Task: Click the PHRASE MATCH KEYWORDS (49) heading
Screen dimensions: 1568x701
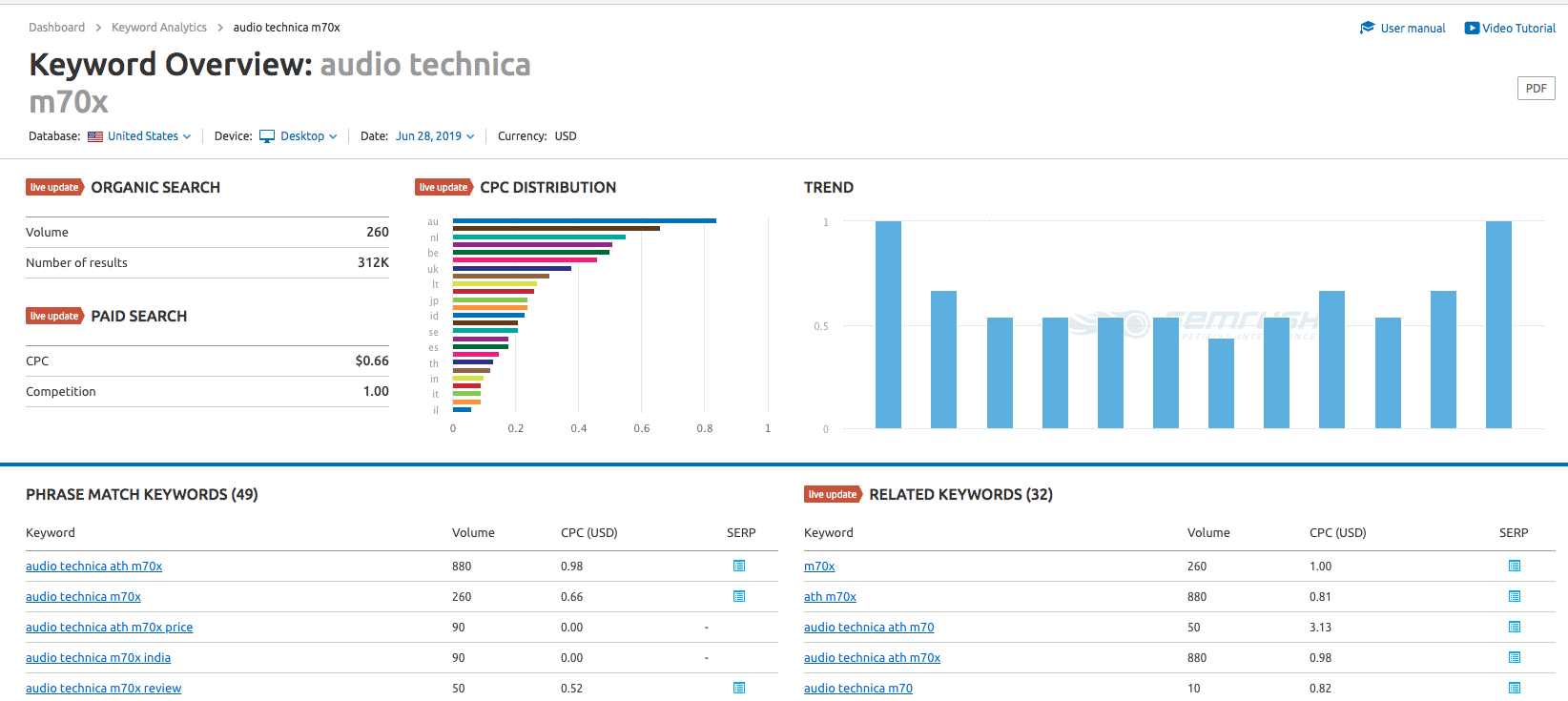Action: click(x=142, y=494)
